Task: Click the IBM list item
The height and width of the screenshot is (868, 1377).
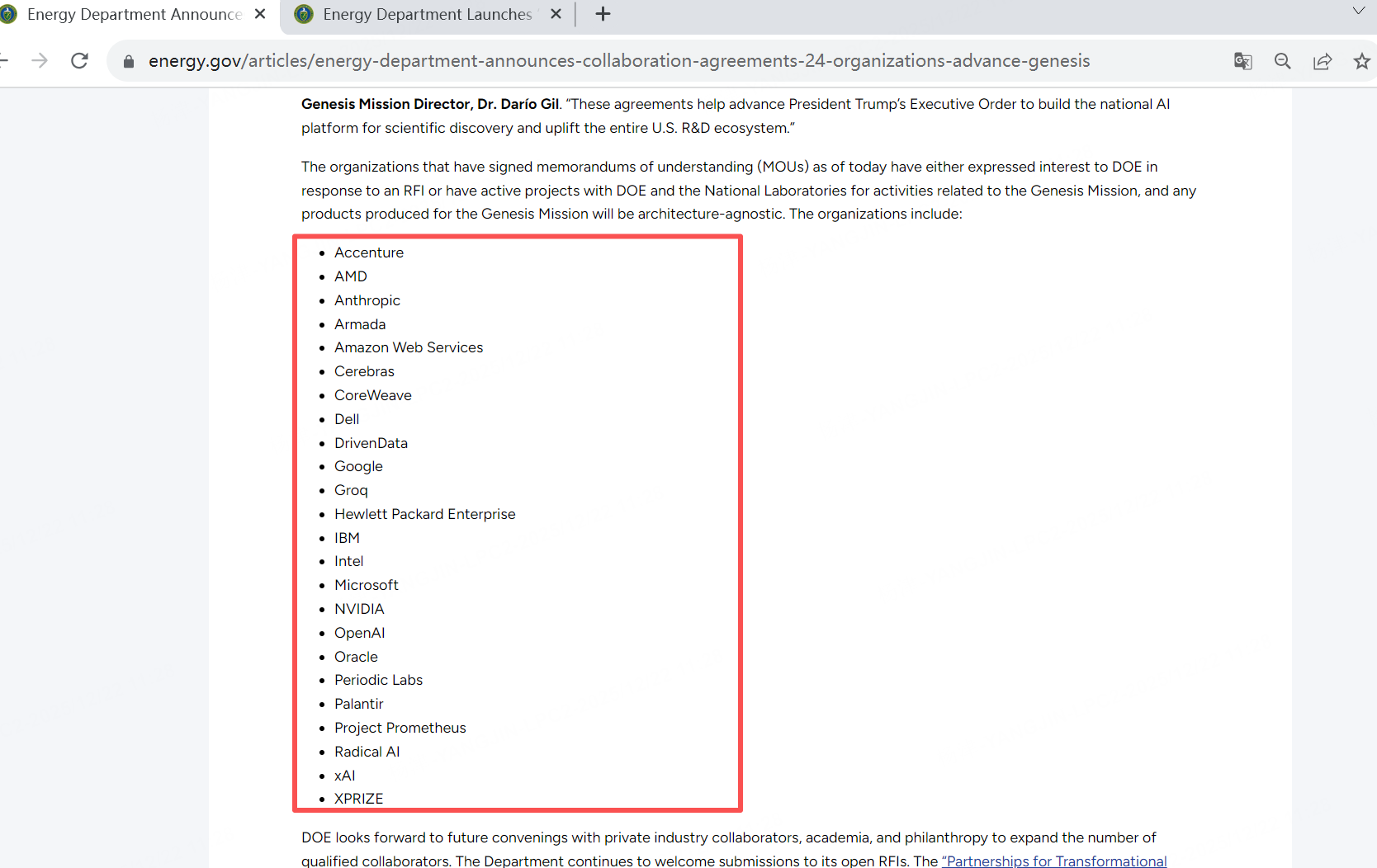Action: point(347,538)
